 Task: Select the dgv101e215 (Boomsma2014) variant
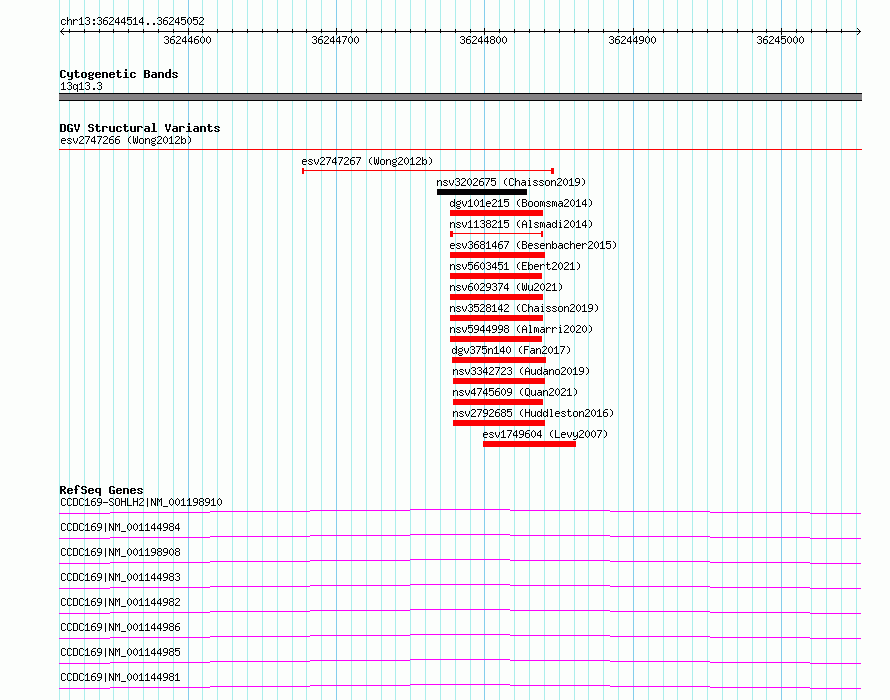[x=520, y=203]
